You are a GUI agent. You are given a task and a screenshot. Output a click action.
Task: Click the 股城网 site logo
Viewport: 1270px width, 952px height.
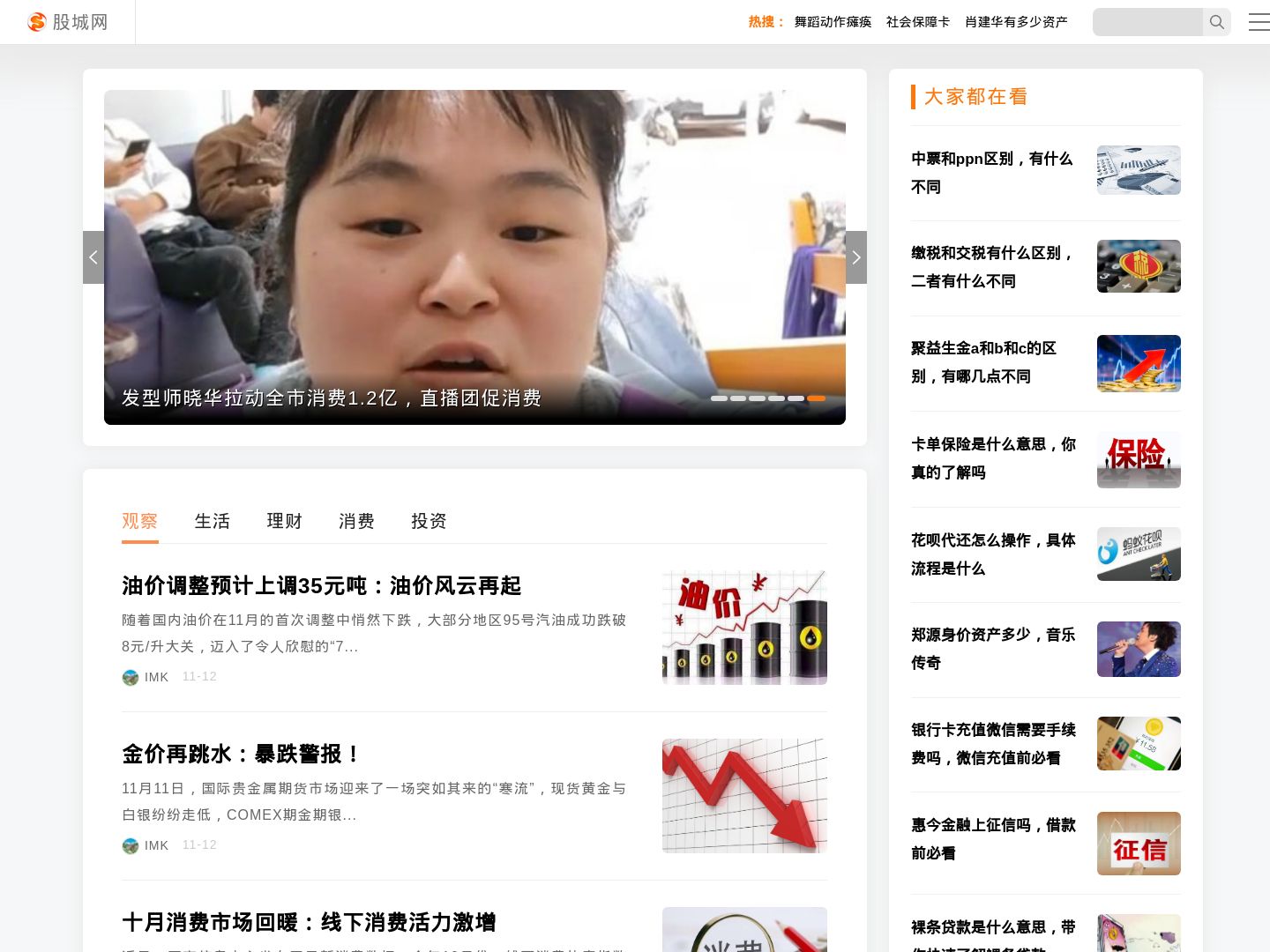click(68, 22)
